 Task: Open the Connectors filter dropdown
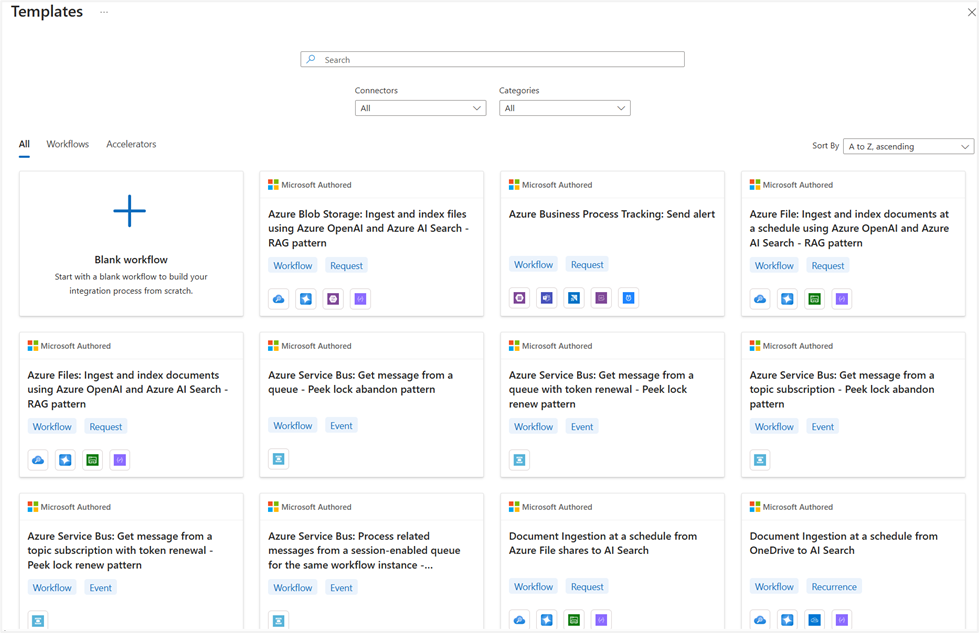tap(420, 108)
